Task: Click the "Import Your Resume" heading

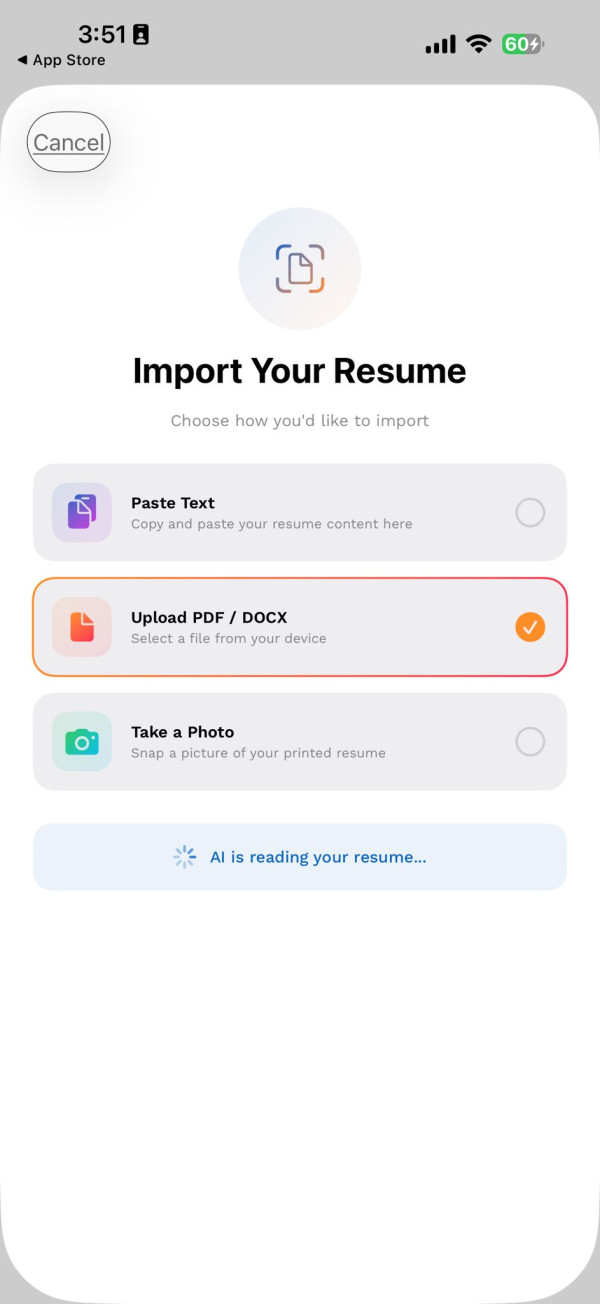Action: 300,371
